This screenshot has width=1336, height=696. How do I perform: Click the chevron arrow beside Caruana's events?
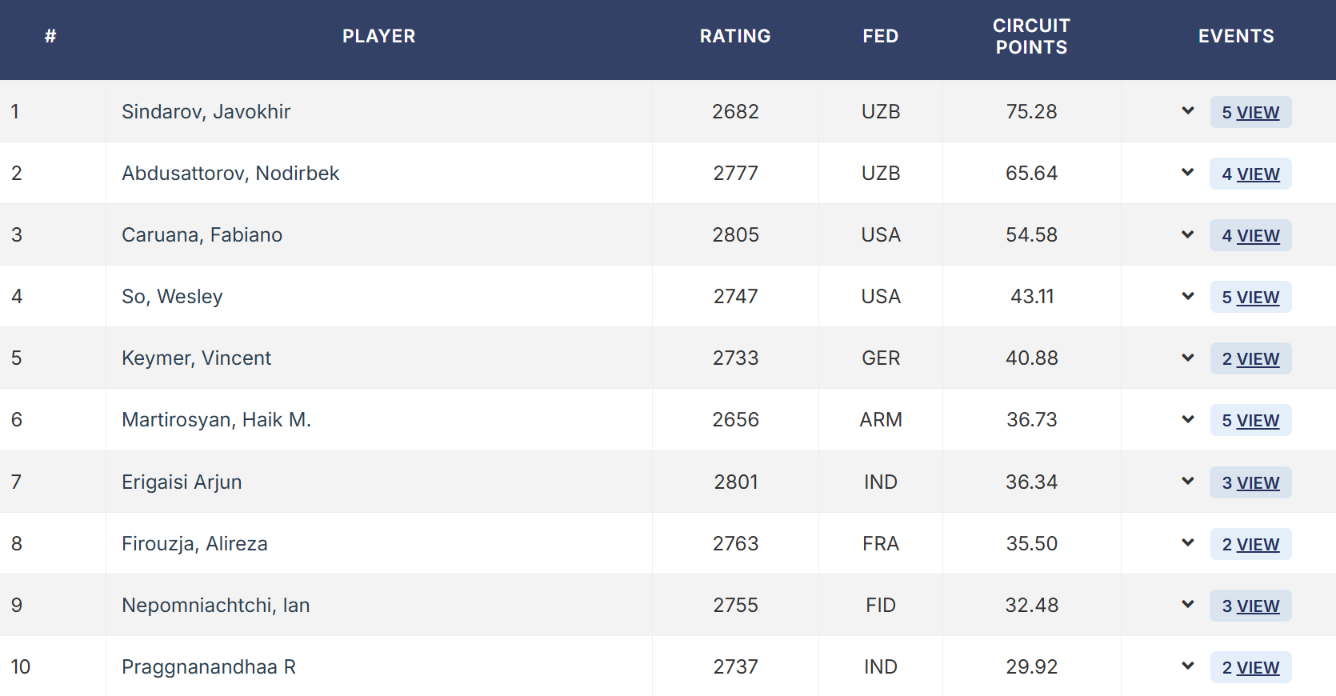pos(1188,235)
